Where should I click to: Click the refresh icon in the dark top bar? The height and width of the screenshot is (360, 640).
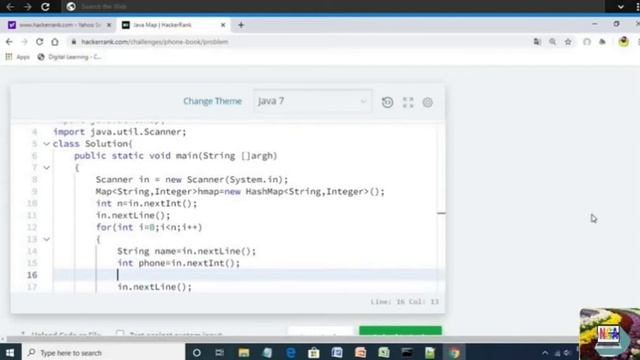tap(45, 7)
